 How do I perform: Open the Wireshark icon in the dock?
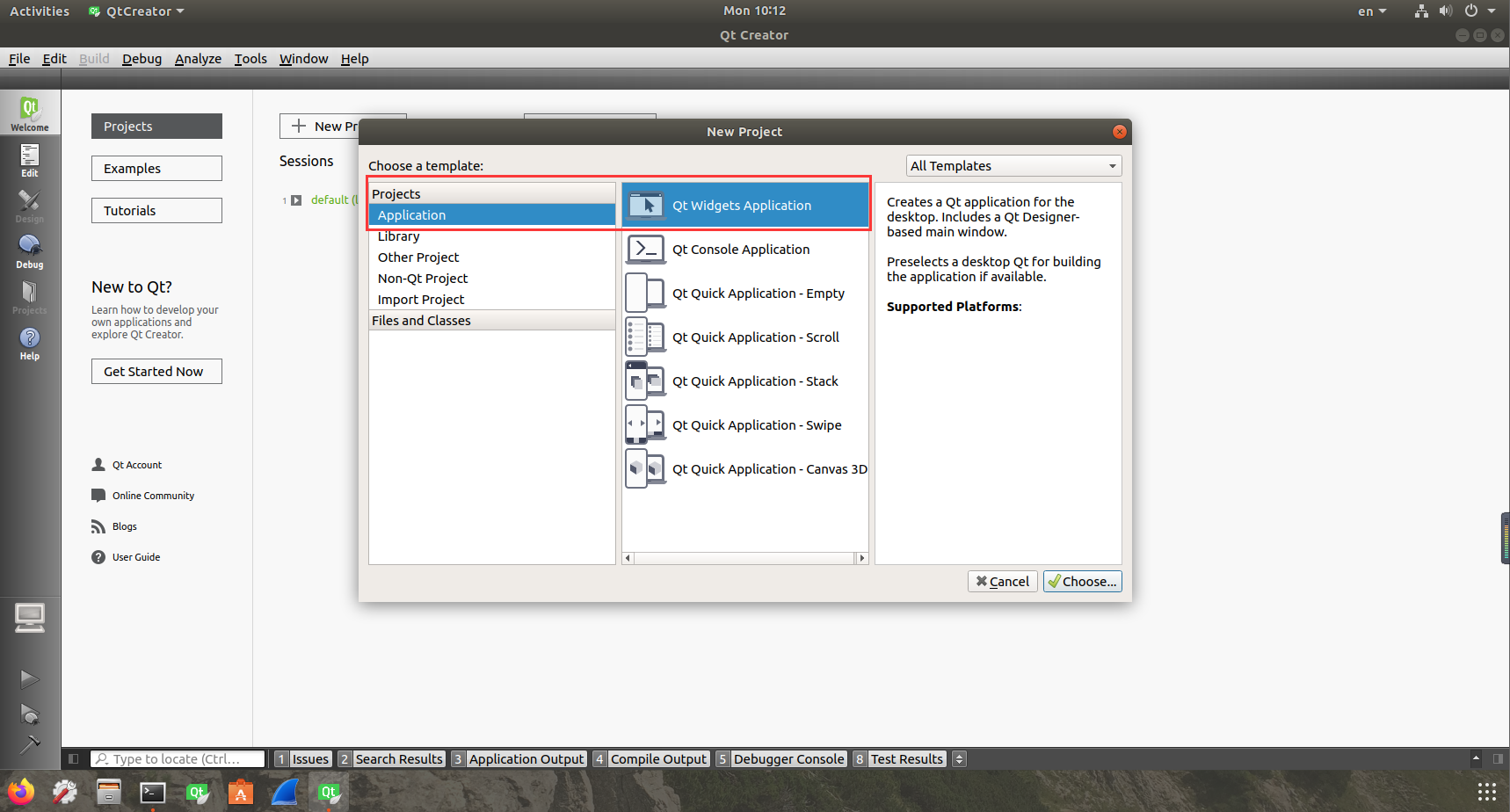click(285, 792)
